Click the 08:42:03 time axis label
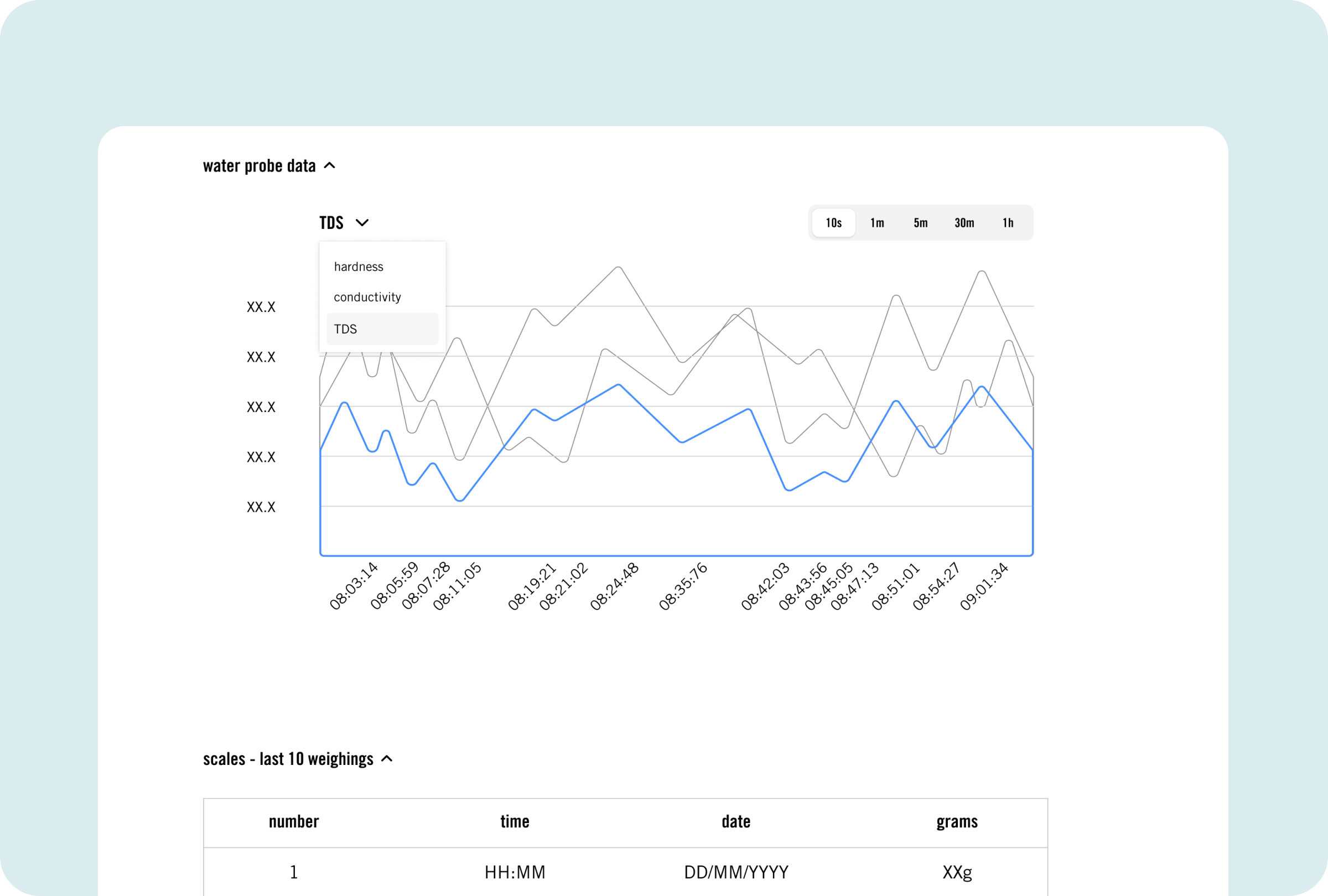This screenshot has height=896, width=1328. [765, 586]
